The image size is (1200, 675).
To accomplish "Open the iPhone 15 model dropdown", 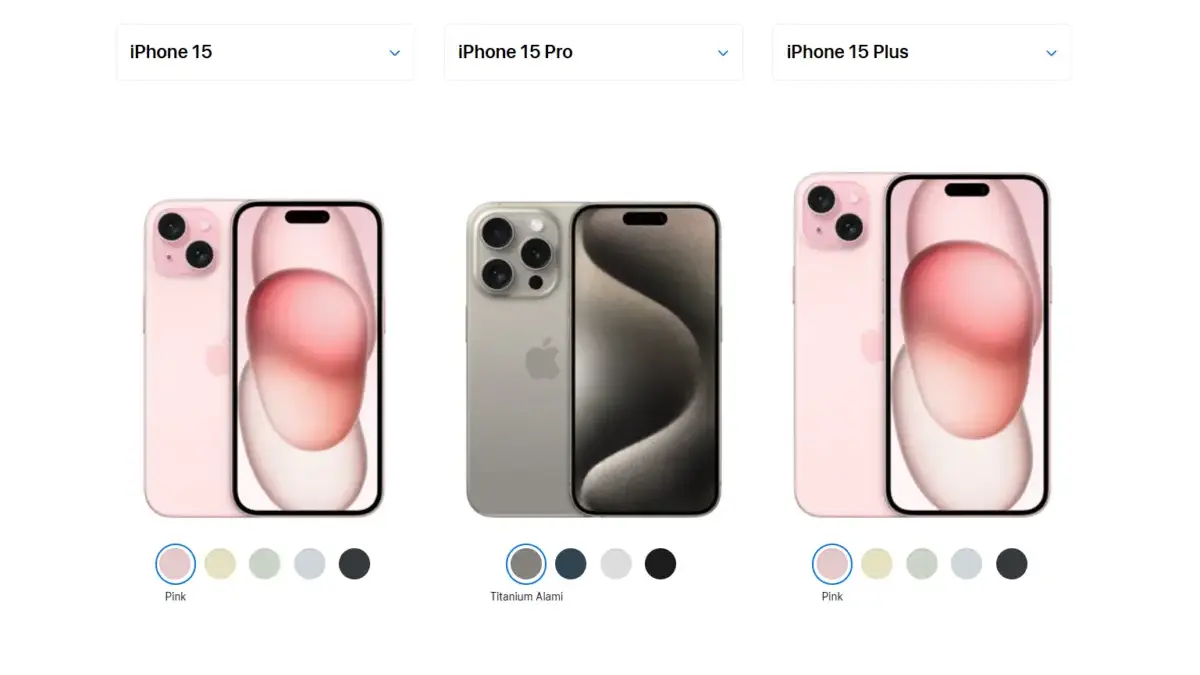I will pyautogui.click(x=265, y=52).
